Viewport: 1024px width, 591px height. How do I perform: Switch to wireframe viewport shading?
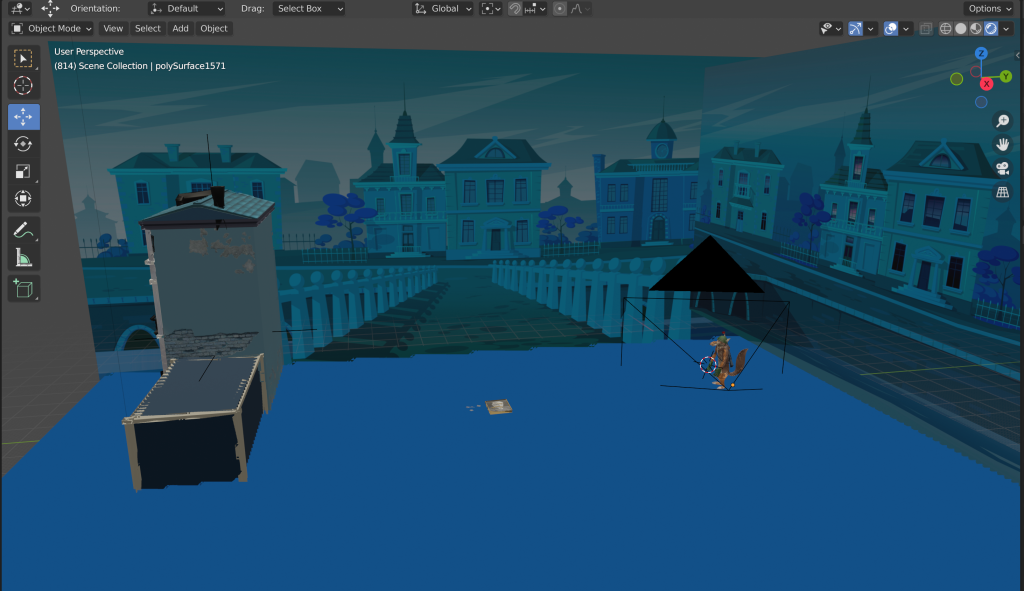[945, 29]
